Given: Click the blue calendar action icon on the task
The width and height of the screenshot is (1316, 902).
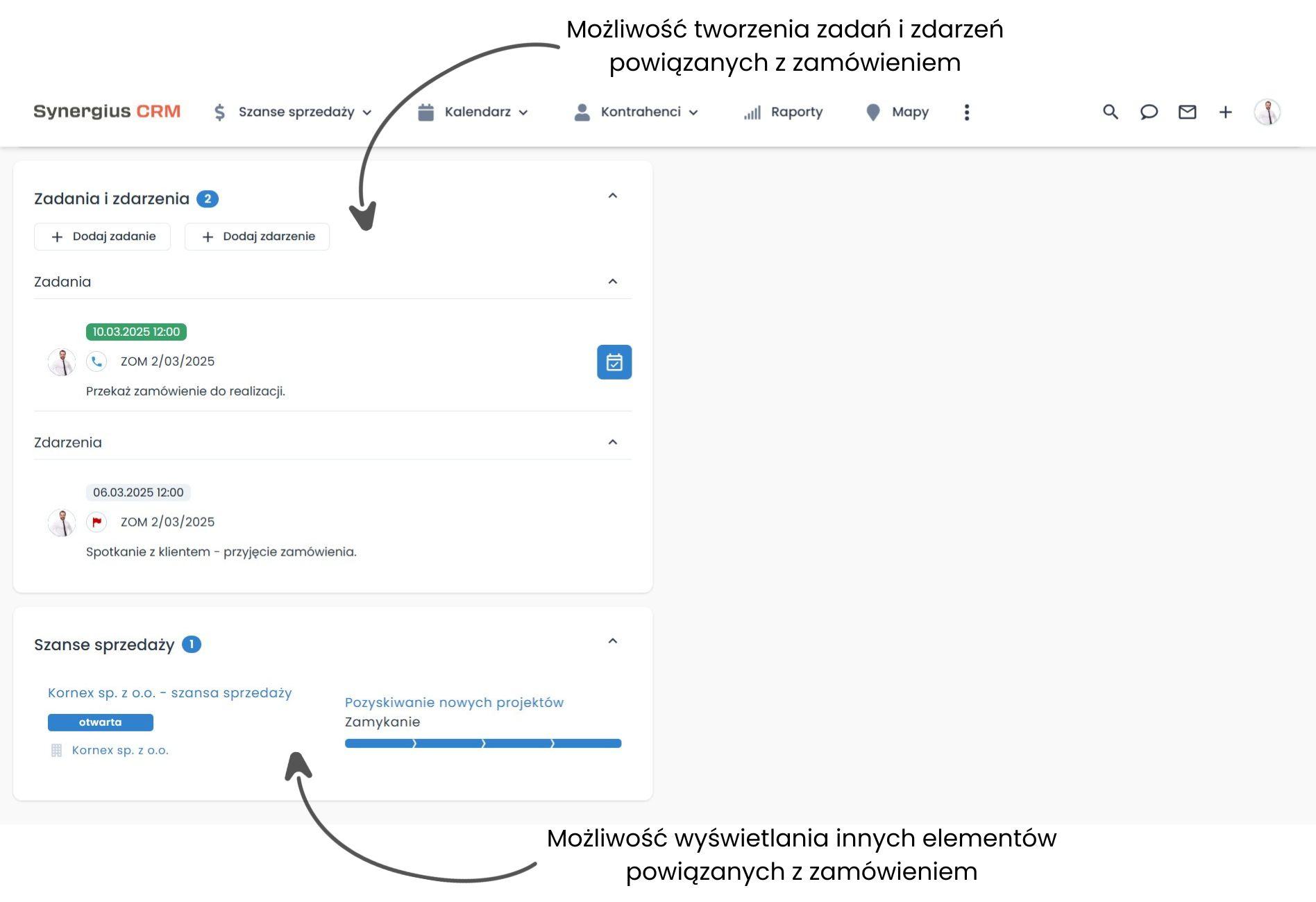Looking at the screenshot, I should (x=614, y=361).
